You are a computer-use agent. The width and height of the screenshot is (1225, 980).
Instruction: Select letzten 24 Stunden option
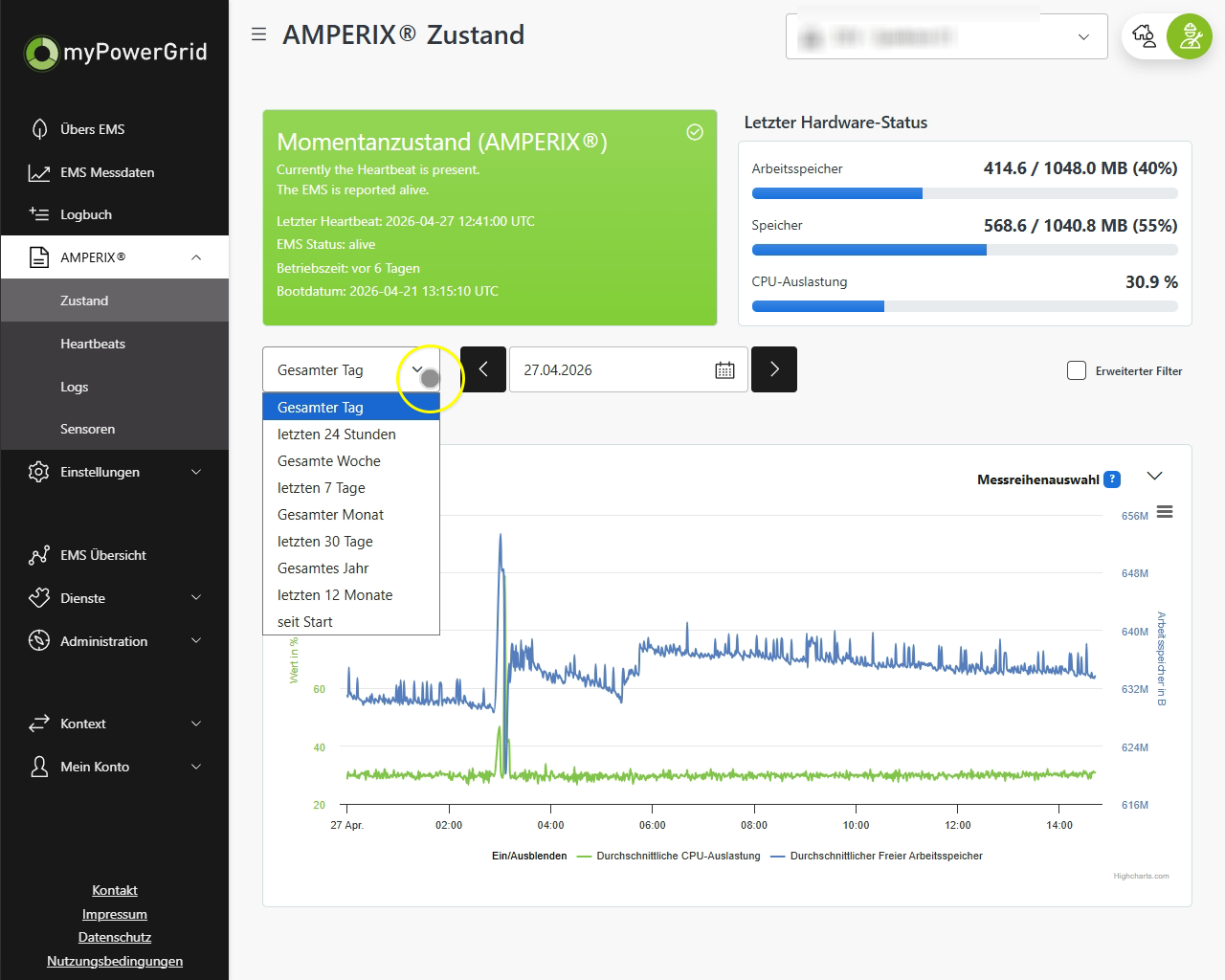(x=351, y=434)
